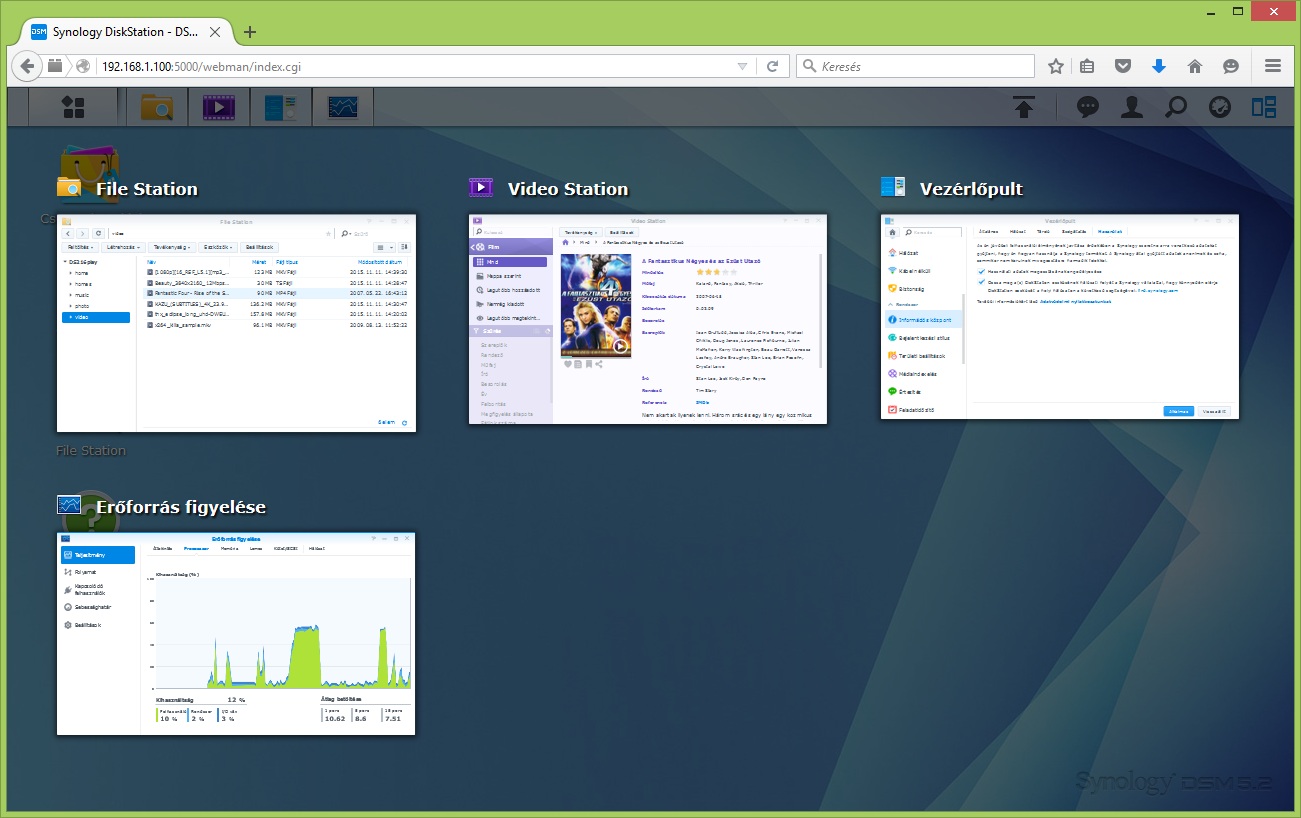Reload the page with refresh icon
This screenshot has width=1301, height=818.
[x=772, y=66]
